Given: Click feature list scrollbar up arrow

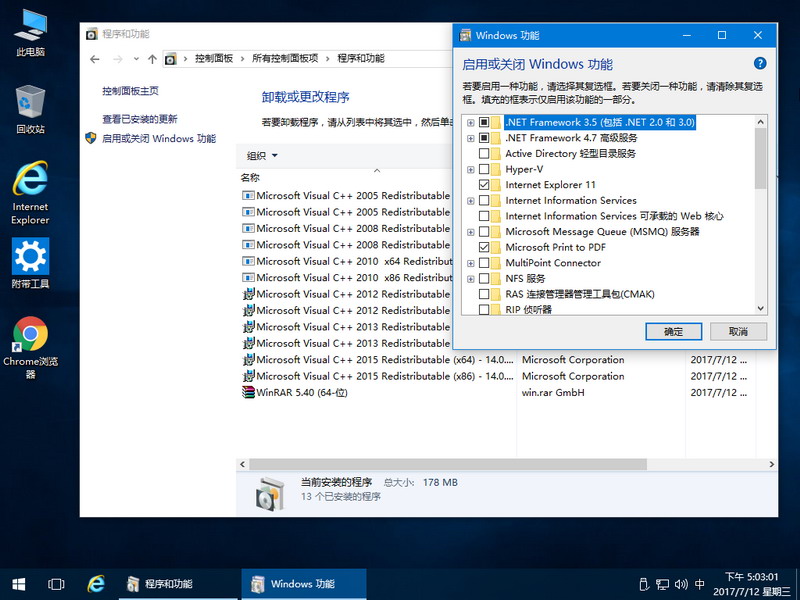Looking at the screenshot, I should coord(760,122).
